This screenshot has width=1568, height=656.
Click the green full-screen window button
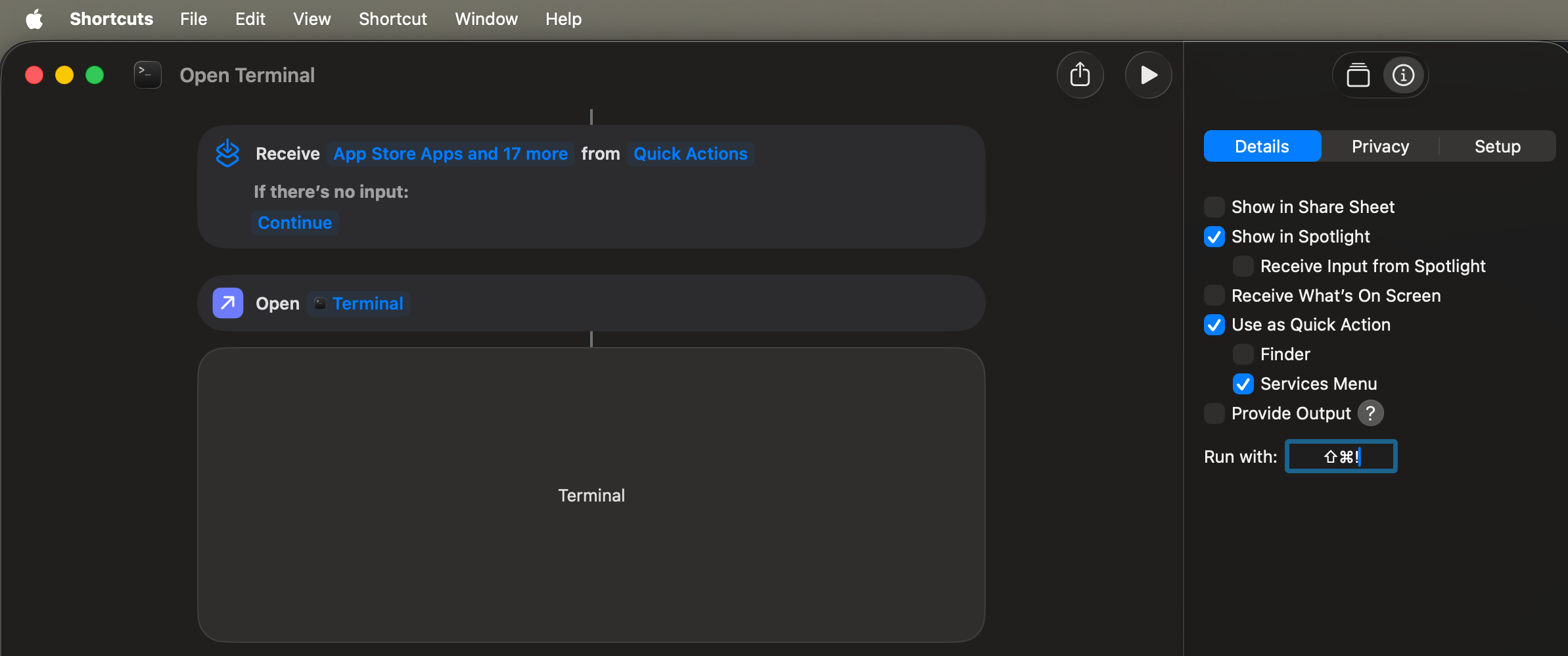point(95,75)
